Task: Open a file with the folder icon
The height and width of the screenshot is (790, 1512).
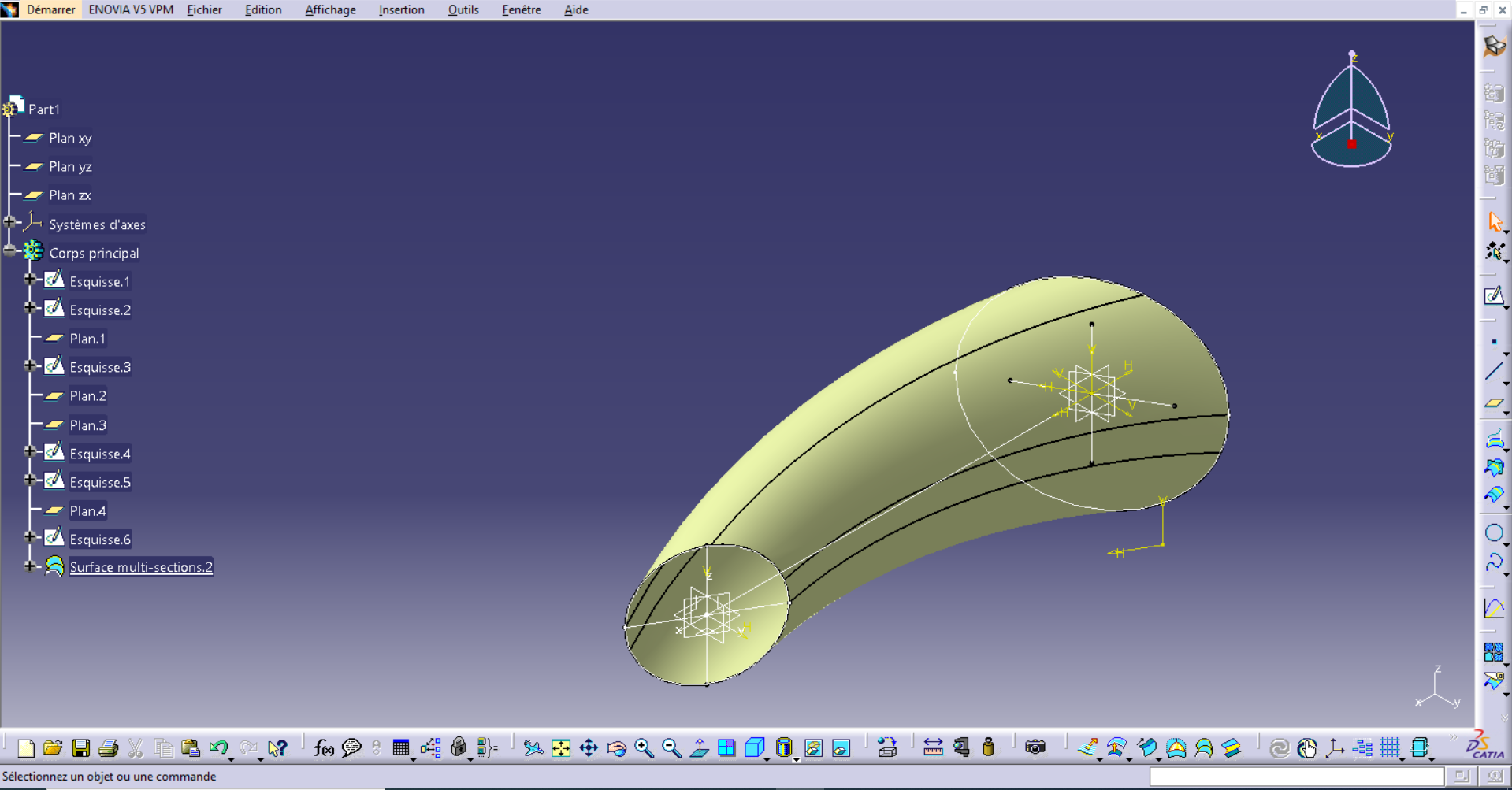Action: coord(53,747)
